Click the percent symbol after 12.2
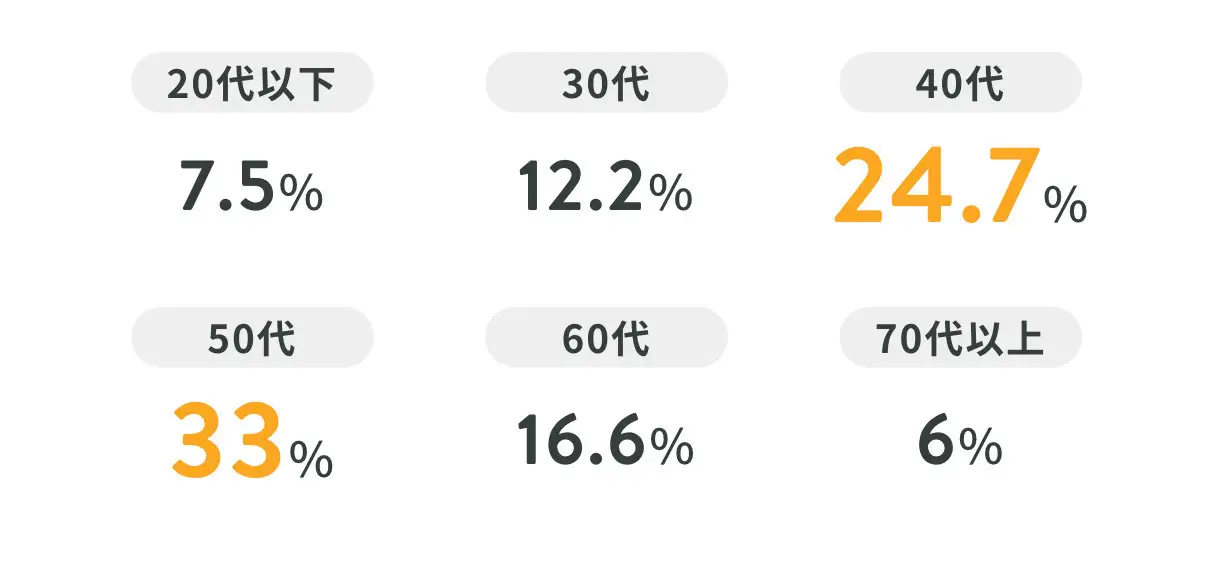This screenshot has height=580, width=1214. (671, 194)
